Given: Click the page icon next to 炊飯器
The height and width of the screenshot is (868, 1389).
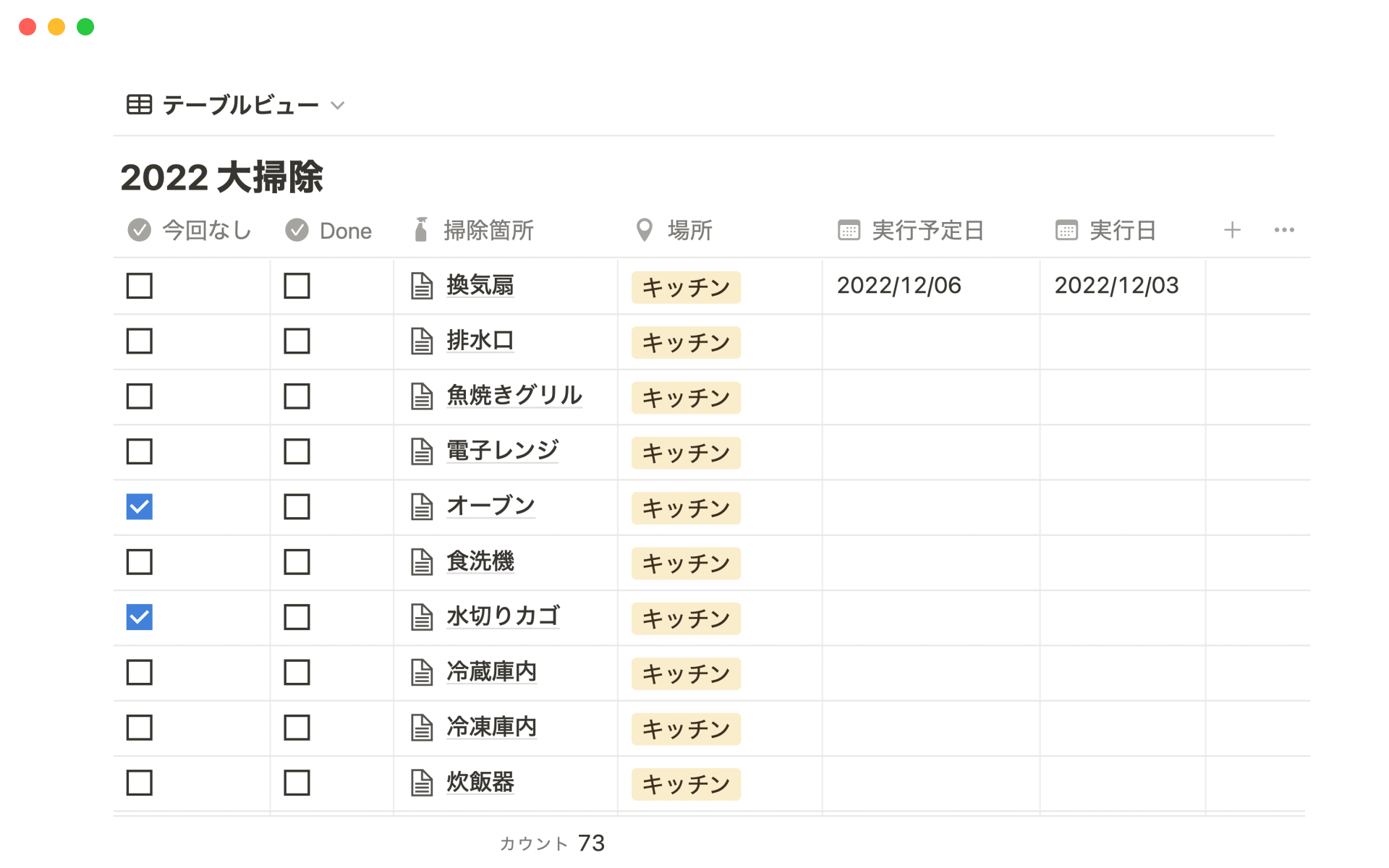Looking at the screenshot, I should (422, 783).
